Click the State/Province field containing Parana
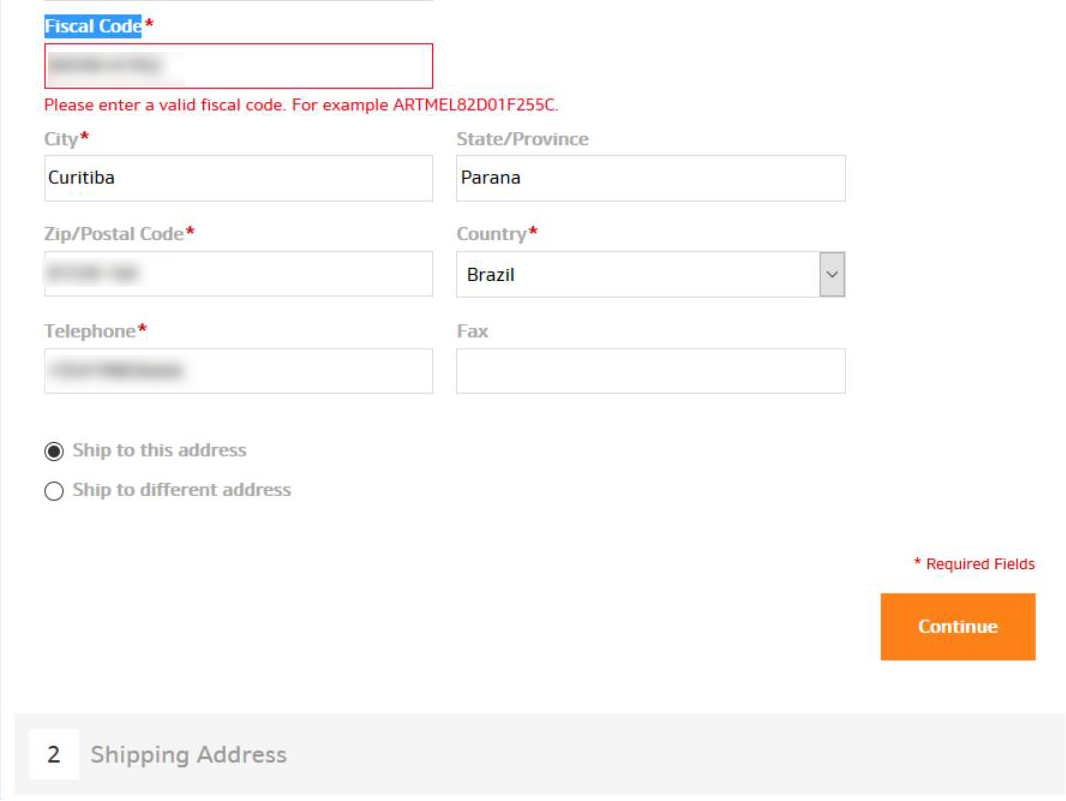This screenshot has height=801, width=1066. point(650,178)
